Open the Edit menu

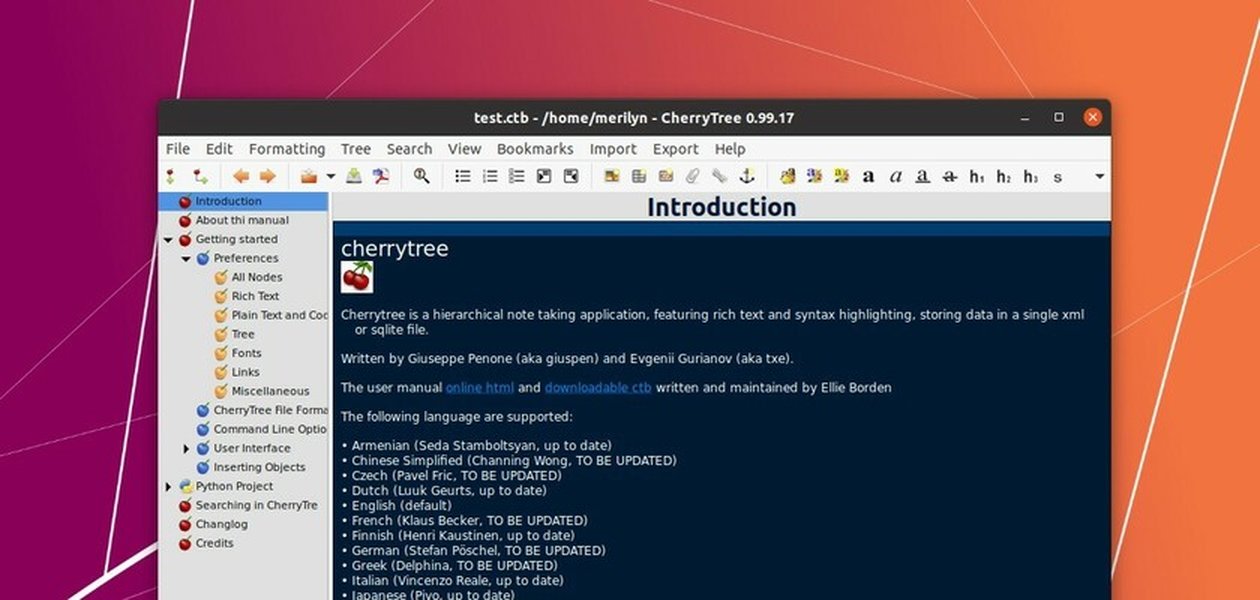(x=219, y=149)
